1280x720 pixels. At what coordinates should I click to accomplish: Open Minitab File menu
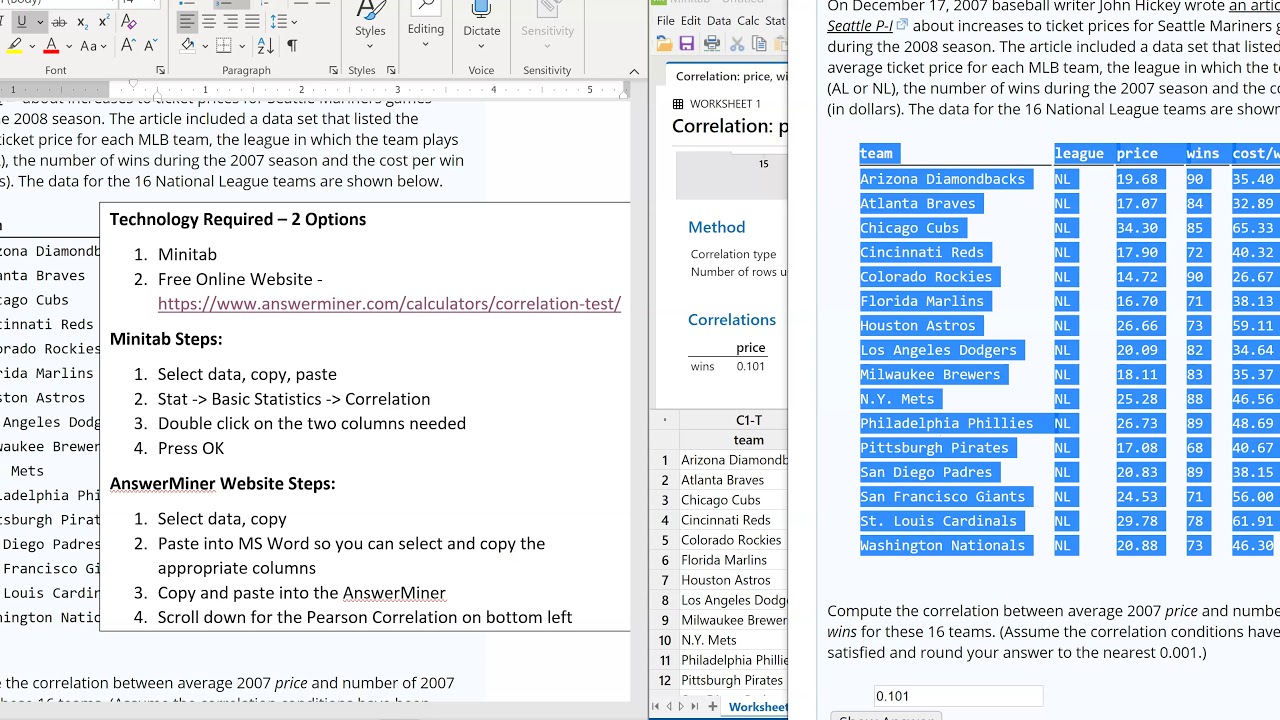665,21
